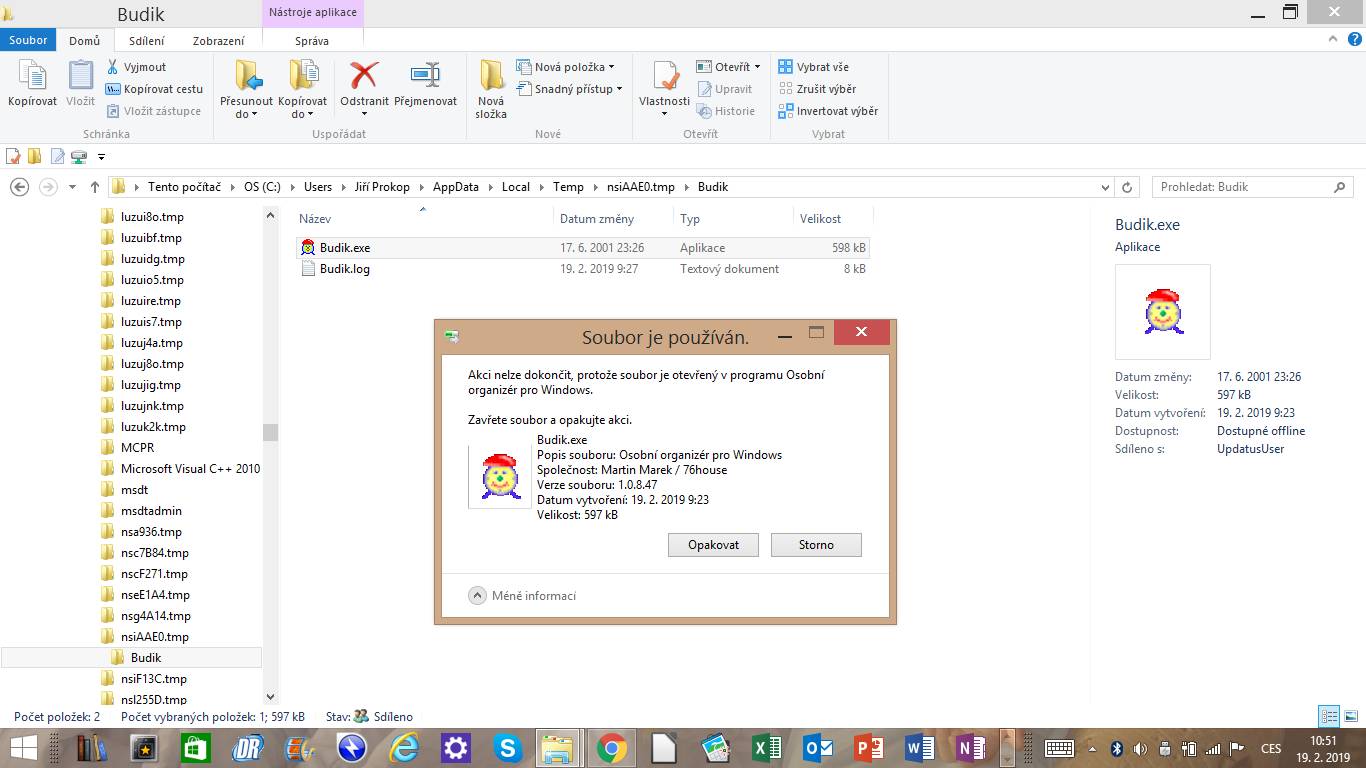Click the Back navigation arrow

pyautogui.click(x=19, y=187)
